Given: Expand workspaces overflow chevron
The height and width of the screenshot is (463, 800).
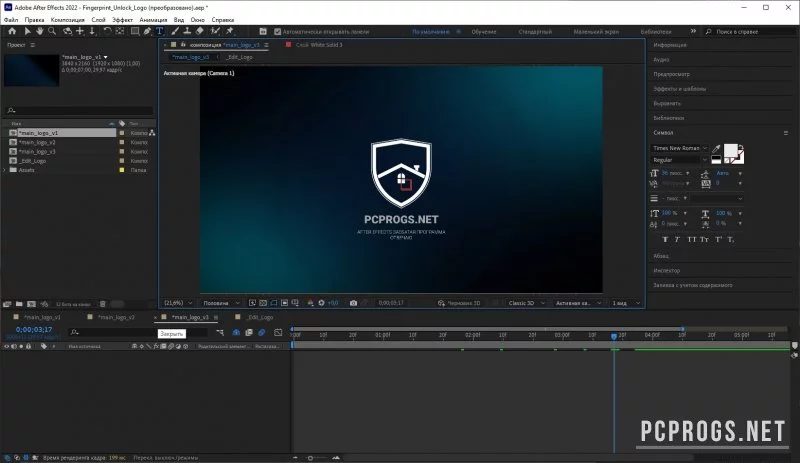Looking at the screenshot, I should 693,31.
